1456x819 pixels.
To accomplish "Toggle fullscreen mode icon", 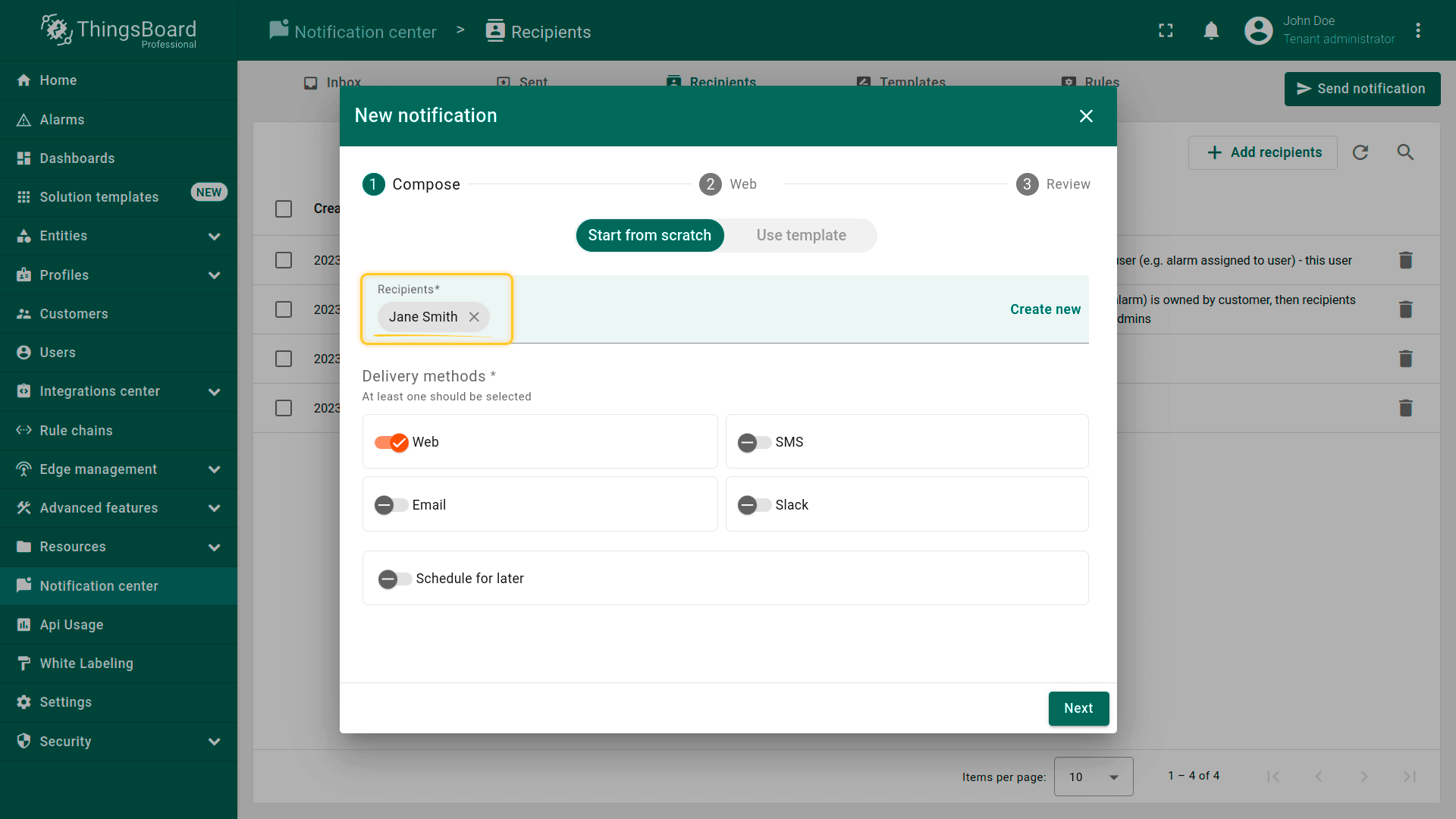I will [1166, 30].
